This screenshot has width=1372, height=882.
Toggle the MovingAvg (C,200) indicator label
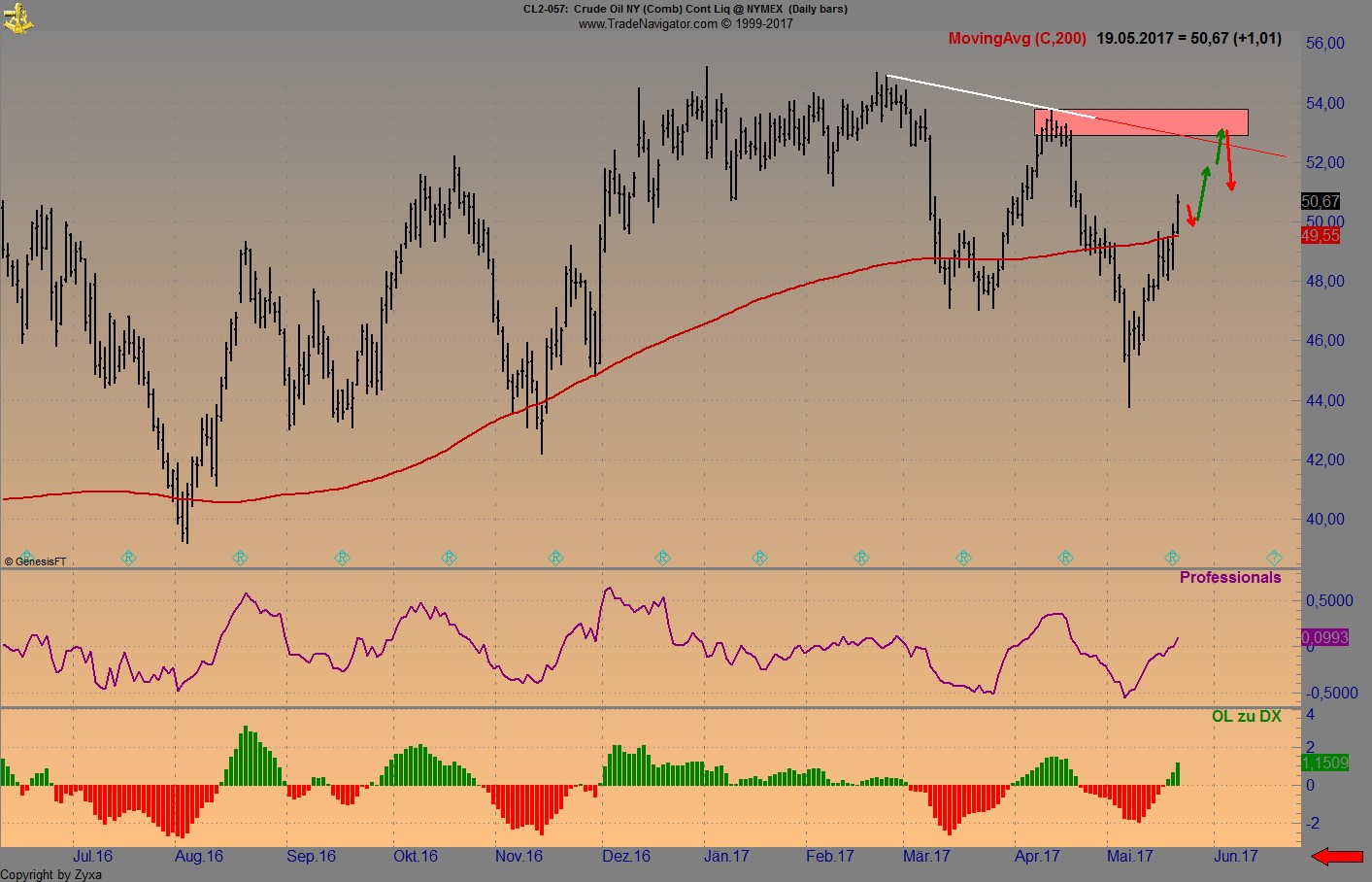pos(1016,40)
